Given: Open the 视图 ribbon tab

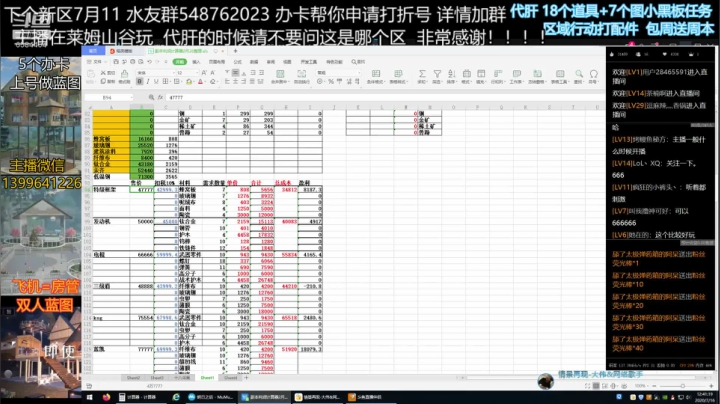Looking at the screenshot, I should click(x=287, y=62).
